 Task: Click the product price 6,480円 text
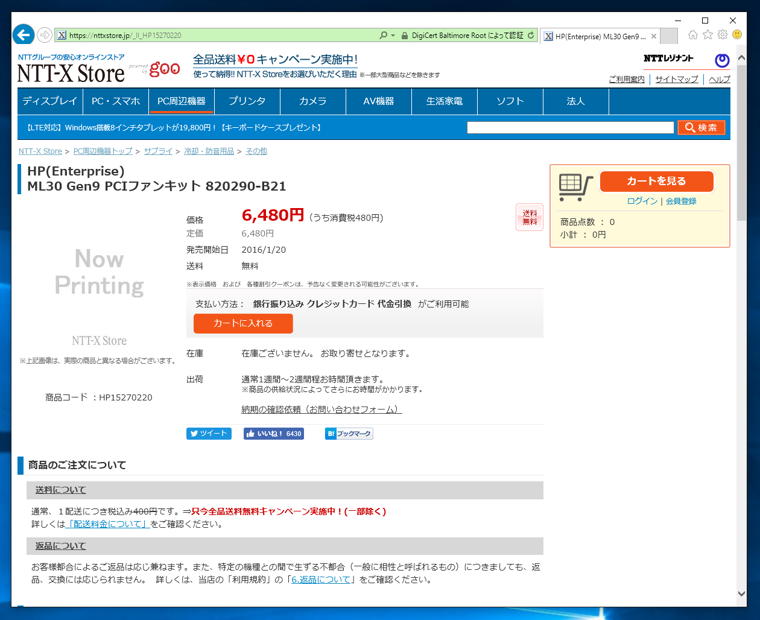[272, 214]
